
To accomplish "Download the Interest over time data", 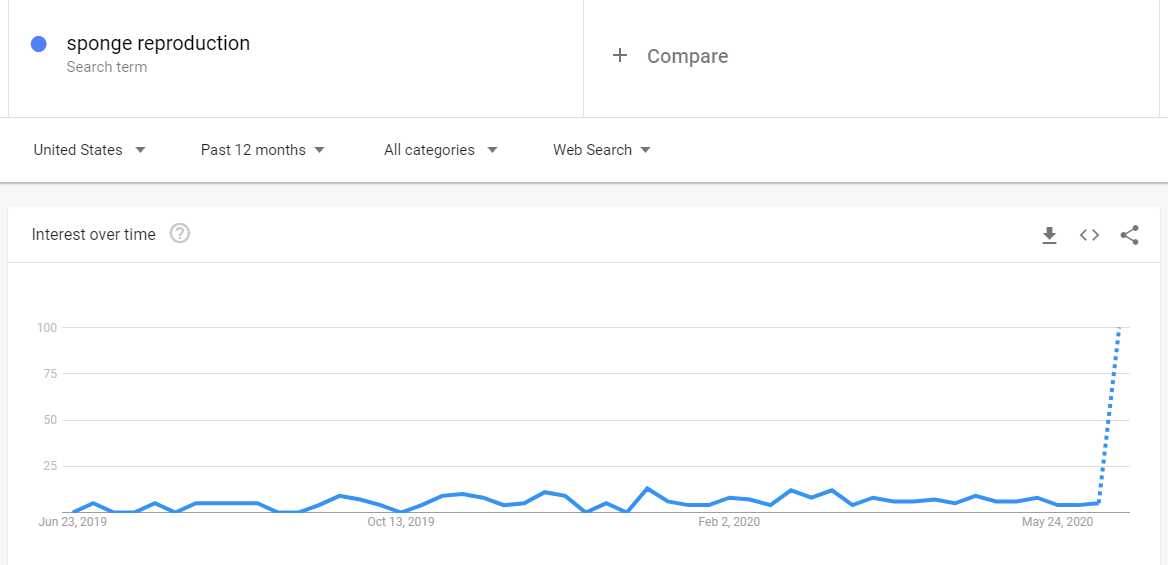I will [1050, 236].
